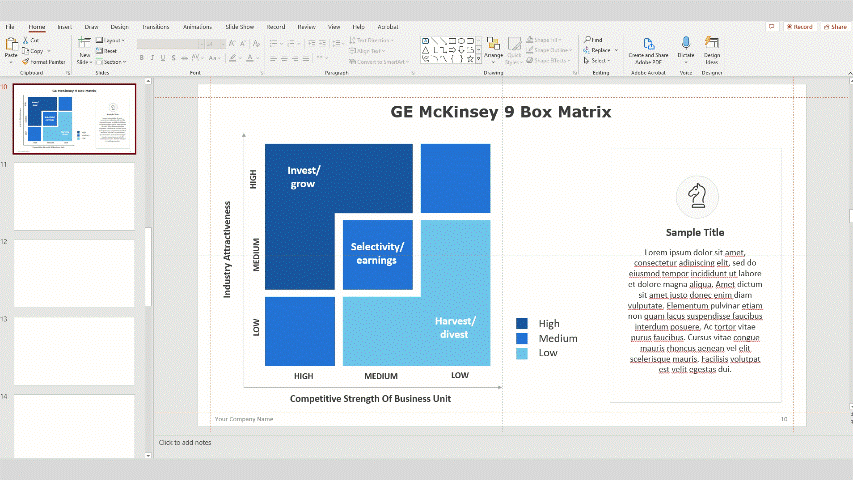Decrease list indent level

[312, 44]
